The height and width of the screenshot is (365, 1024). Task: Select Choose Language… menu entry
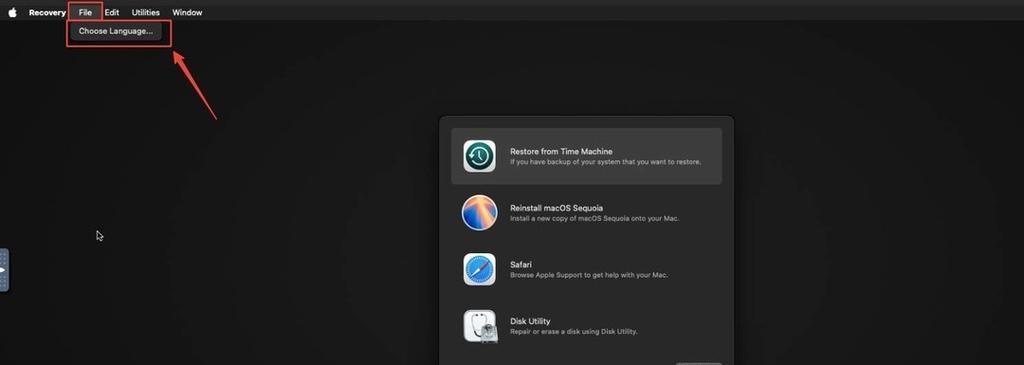click(x=116, y=31)
